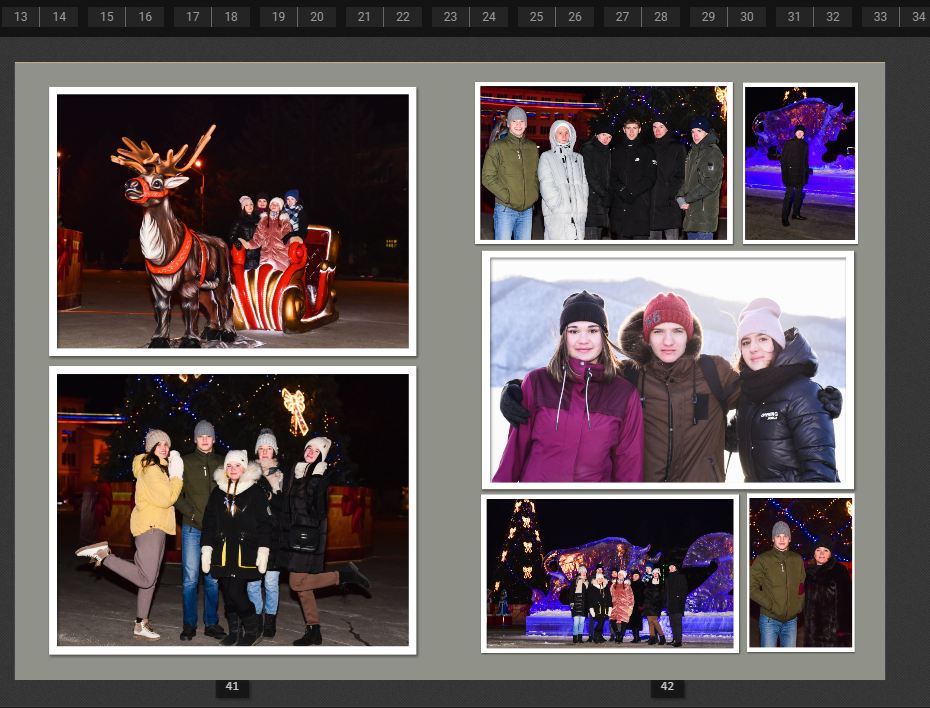The height and width of the screenshot is (708, 930).
Task: Open page 15 in the page strip
Action: tap(107, 17)
